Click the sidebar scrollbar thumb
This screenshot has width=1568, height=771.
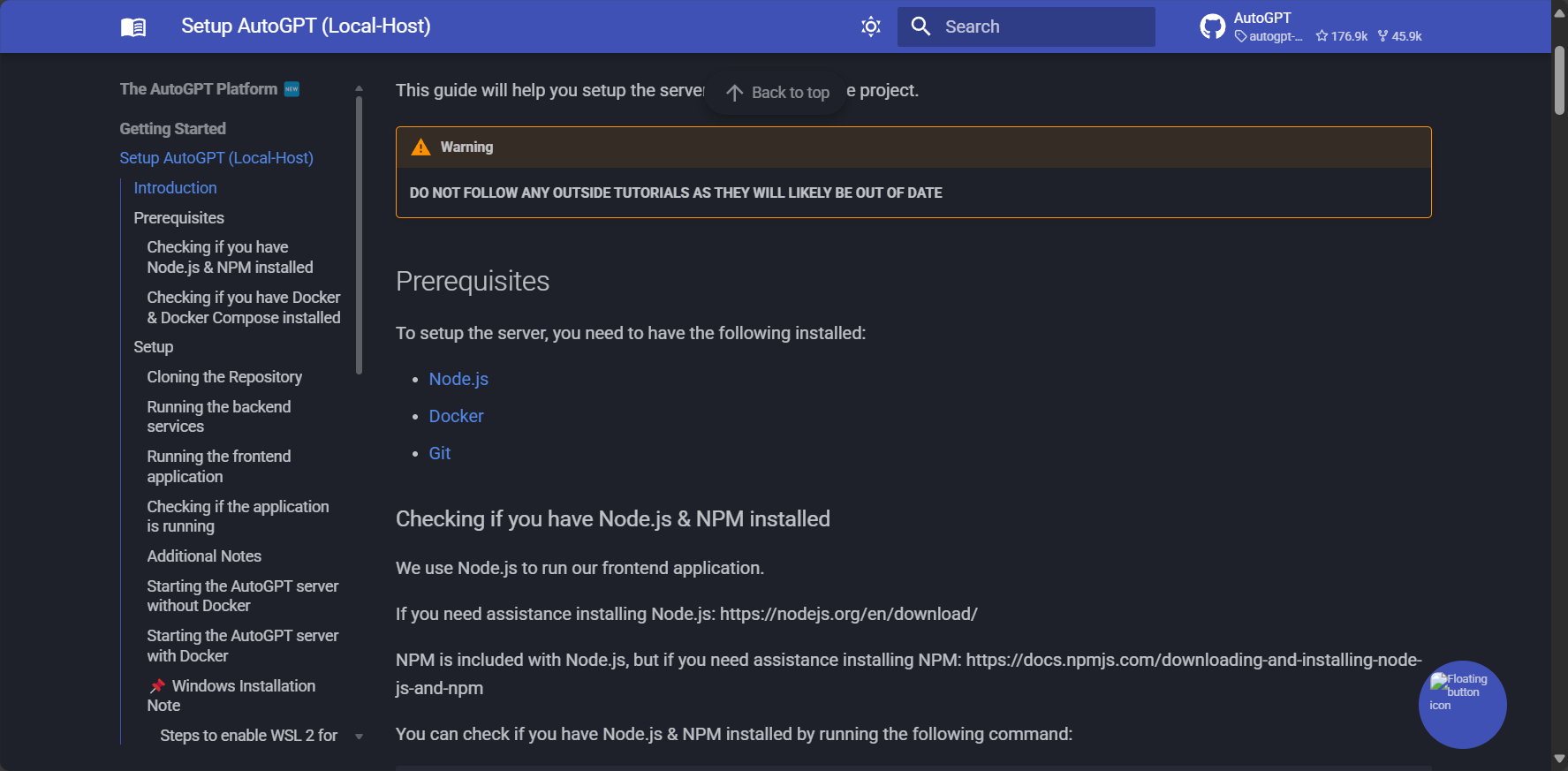click(x=359, y=235)
